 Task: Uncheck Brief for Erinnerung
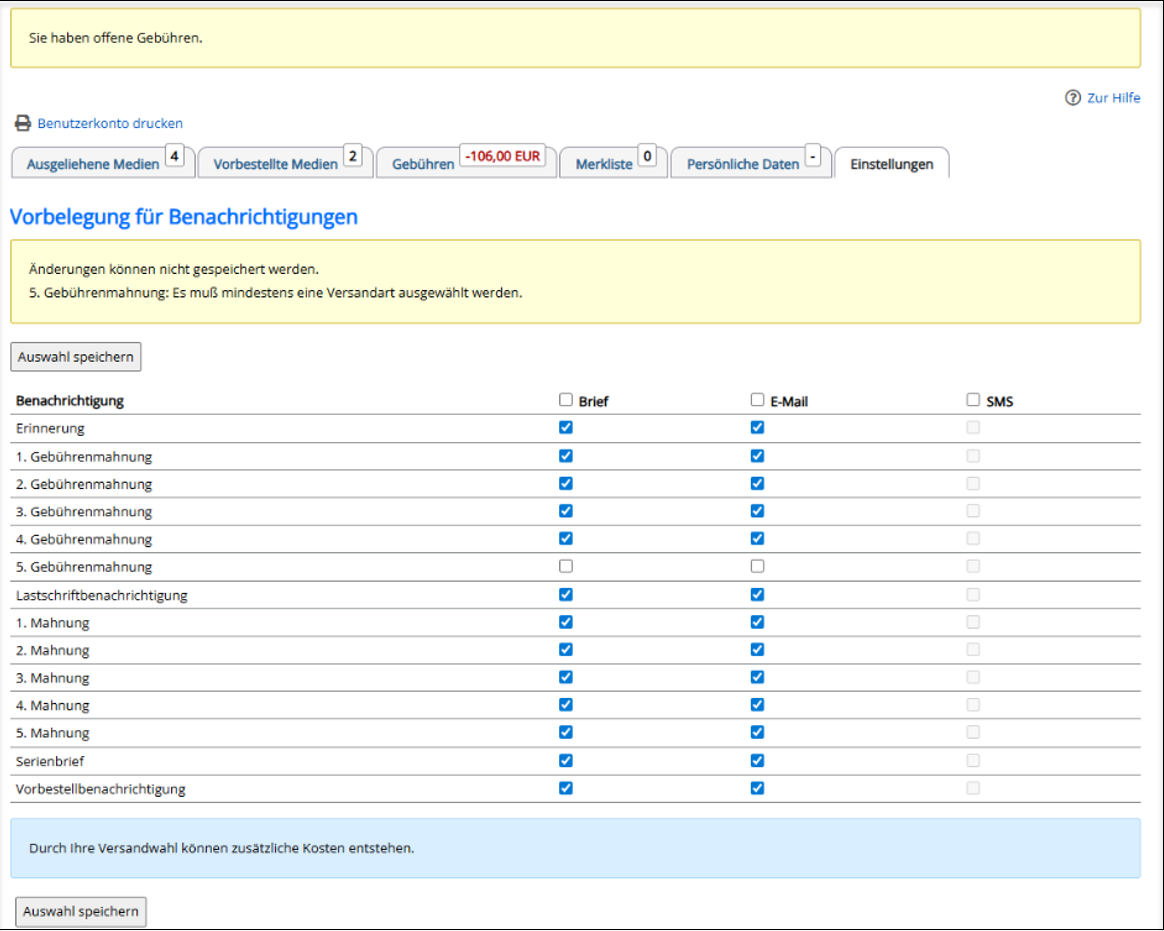[x=566, y=428]
